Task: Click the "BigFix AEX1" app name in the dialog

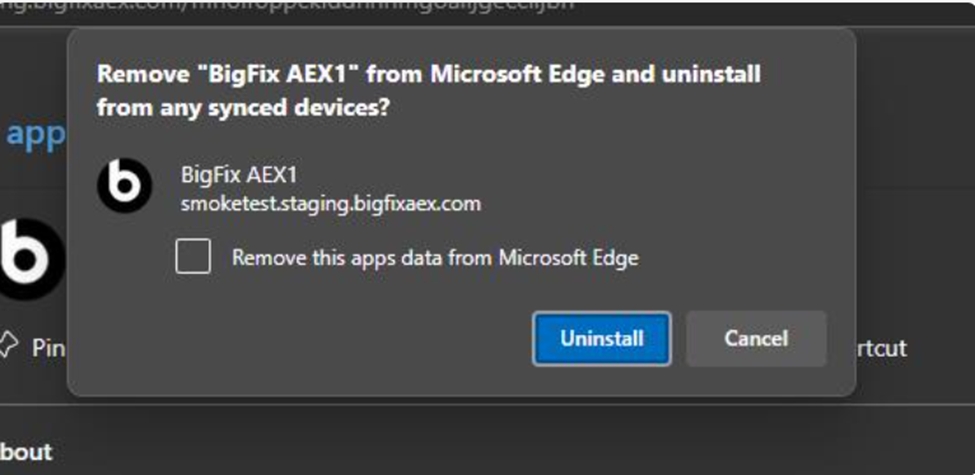Action: (239, 175)
